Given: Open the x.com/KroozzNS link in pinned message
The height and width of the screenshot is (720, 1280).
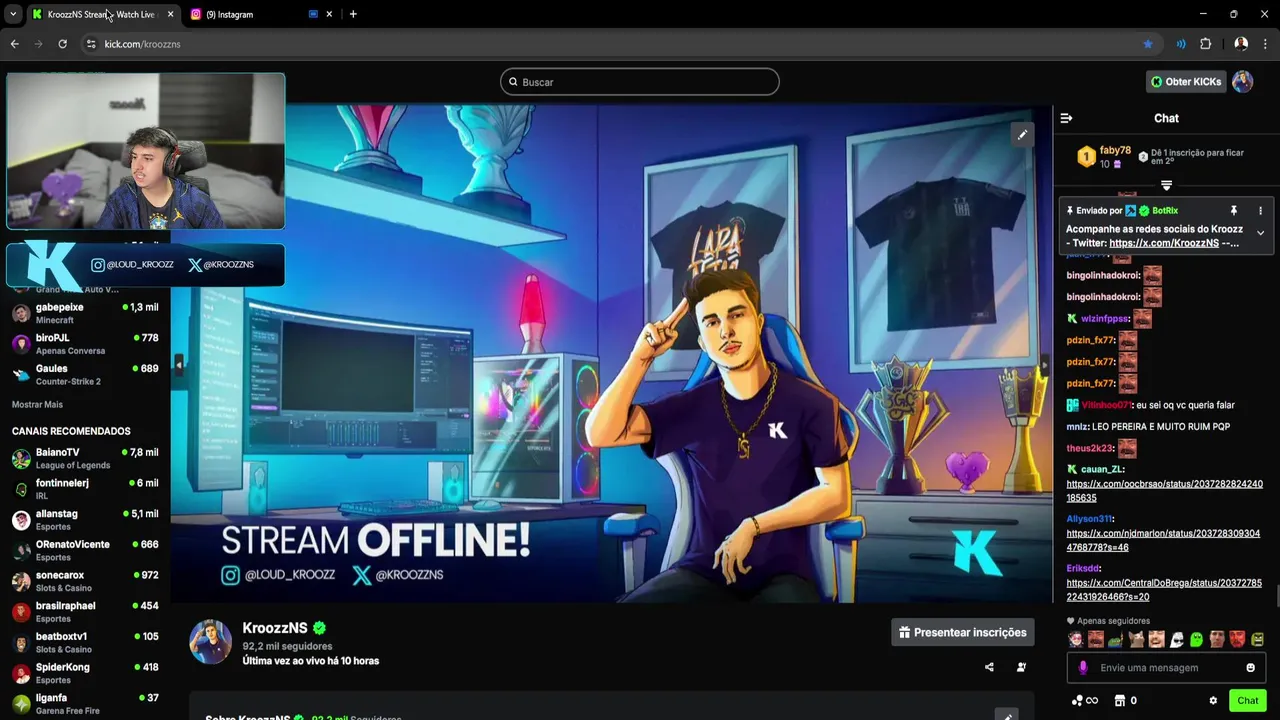Looking at the screenshot, I should tap(1164, 243).
